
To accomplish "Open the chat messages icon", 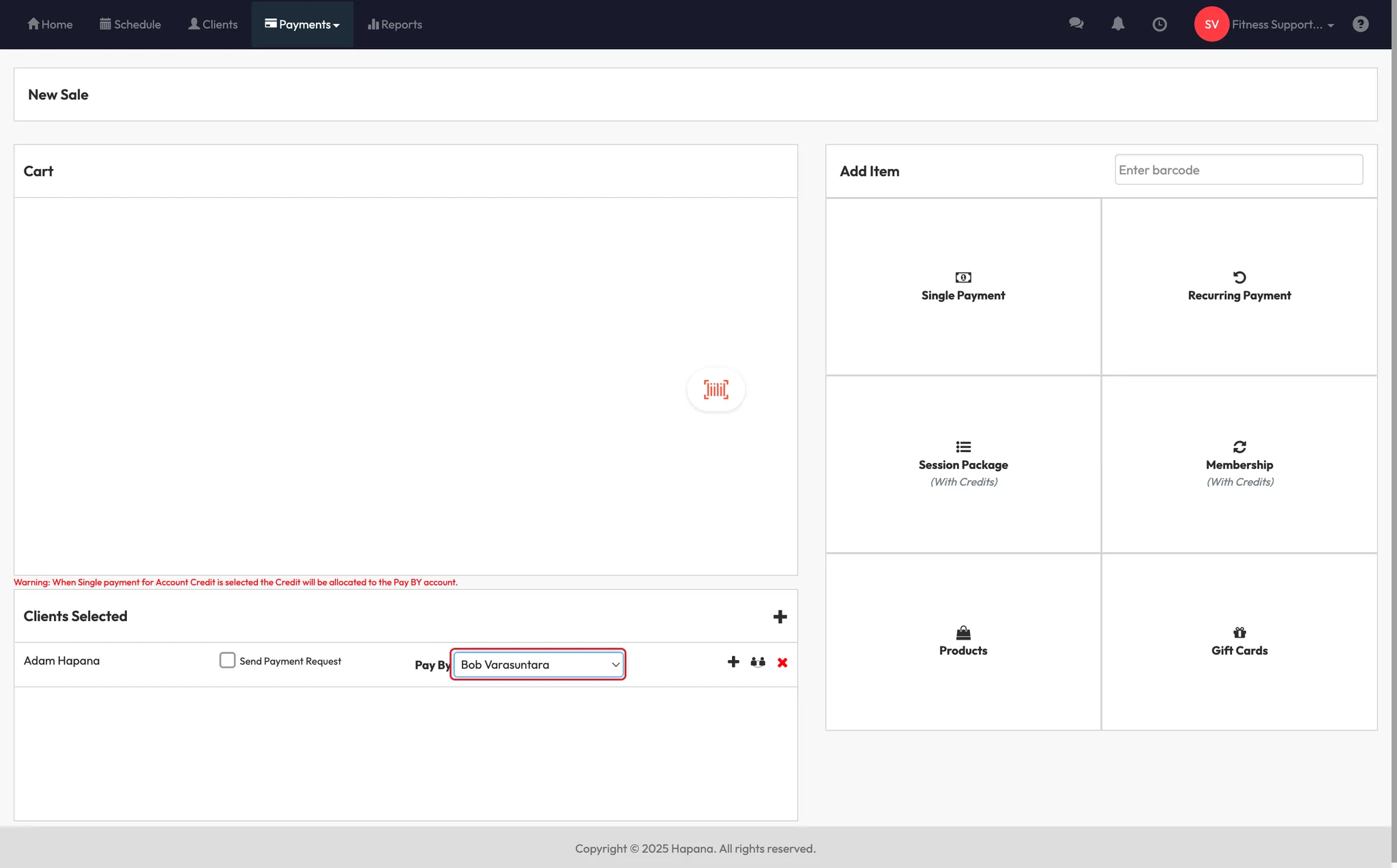I will coord(1076,24).
